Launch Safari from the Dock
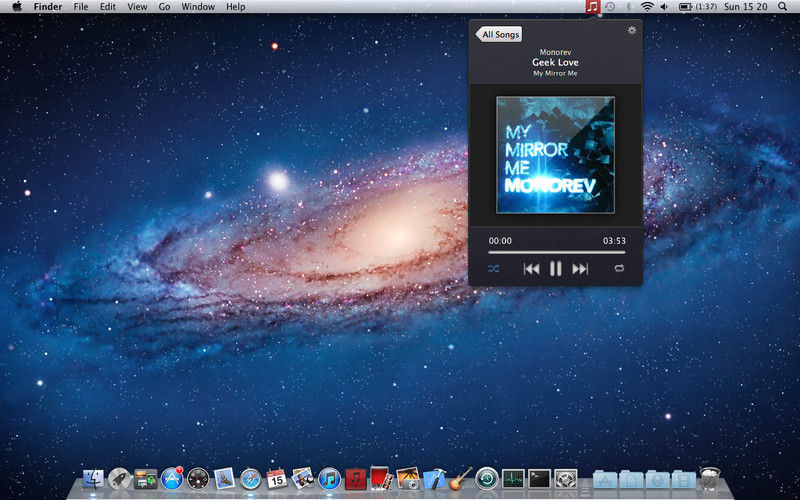The image size is (800, 500). point(251,479)
